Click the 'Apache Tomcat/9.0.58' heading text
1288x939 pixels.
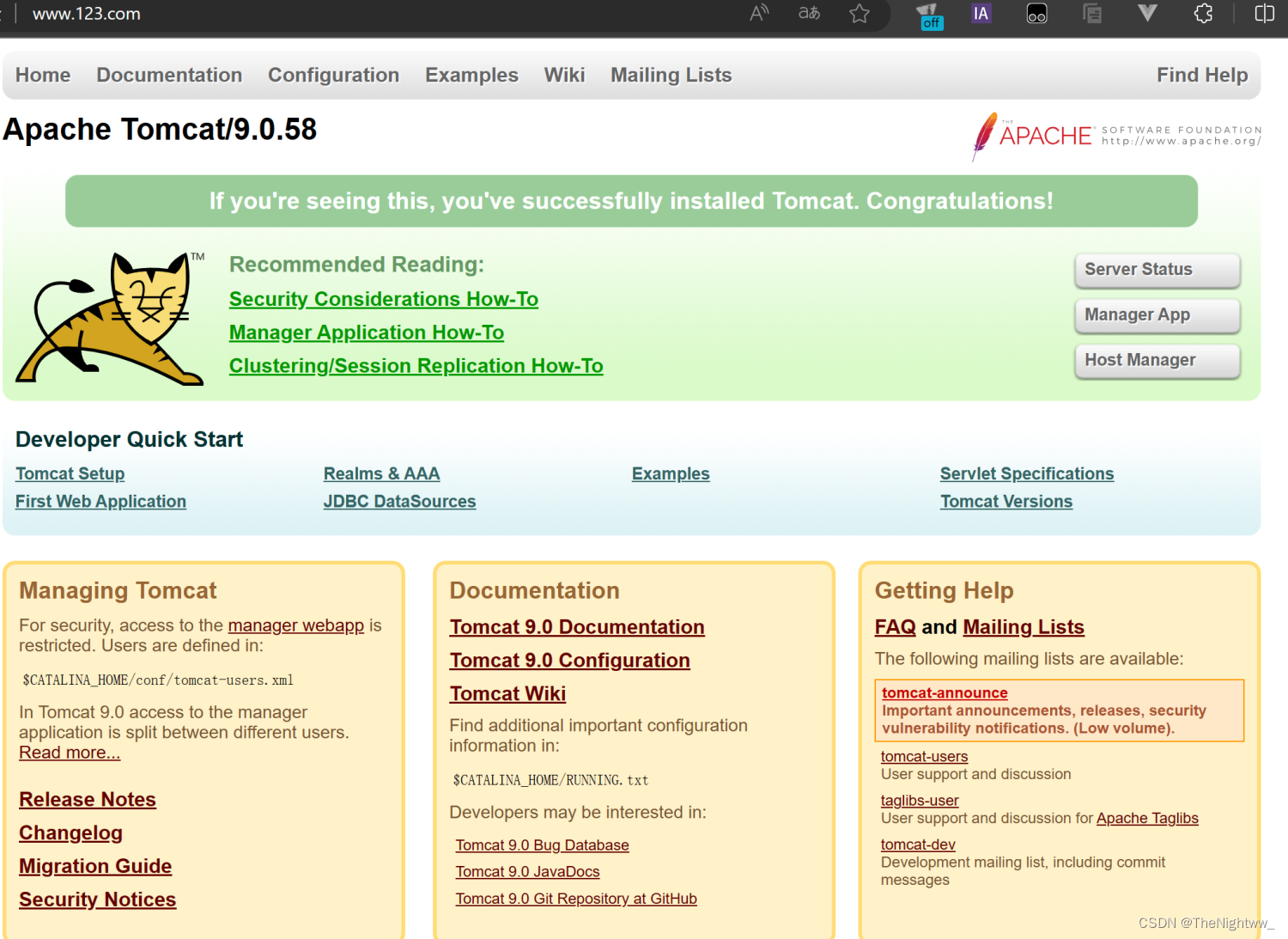tap(161, 130)
